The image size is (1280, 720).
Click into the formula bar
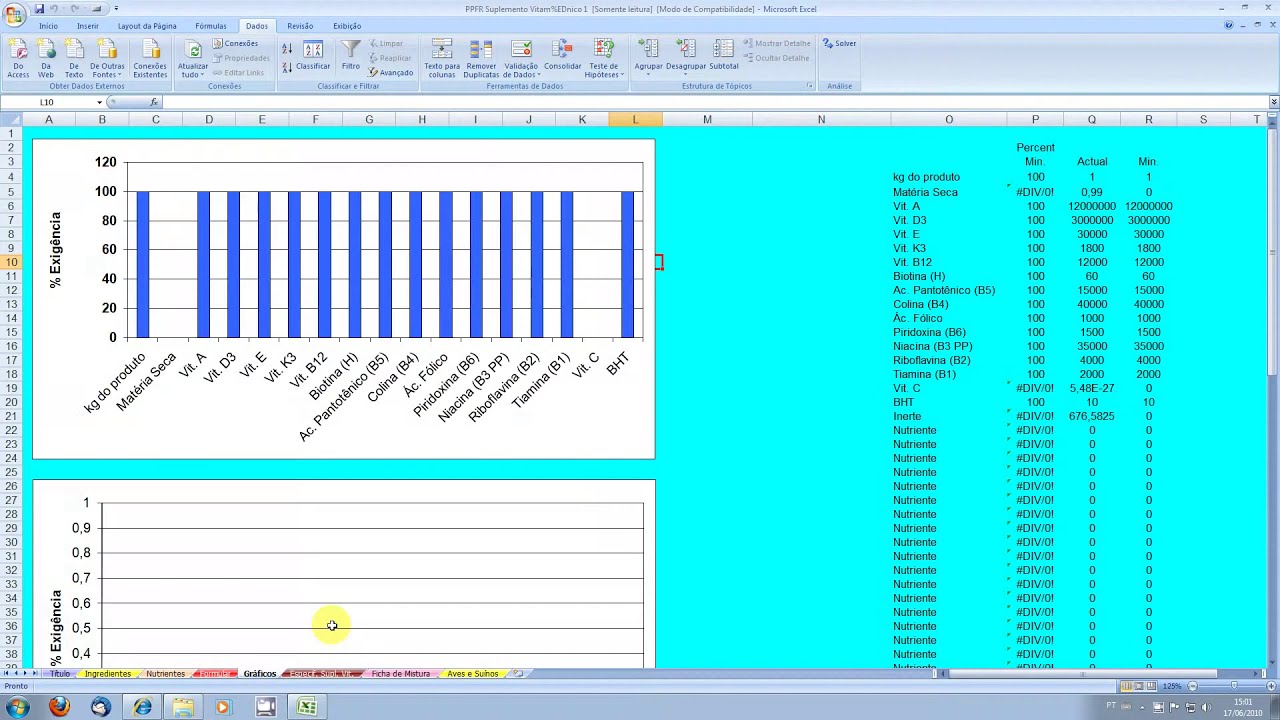point(714,102)
